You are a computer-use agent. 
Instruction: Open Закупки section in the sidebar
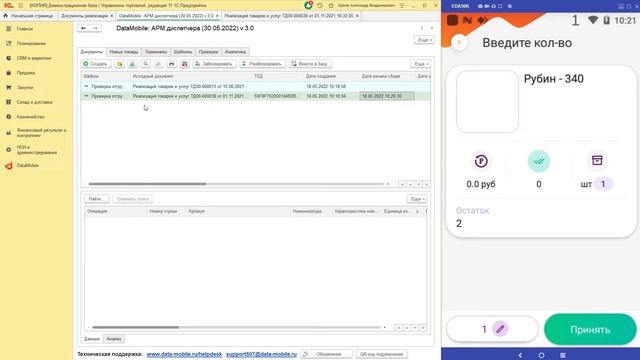coord(25,87)
